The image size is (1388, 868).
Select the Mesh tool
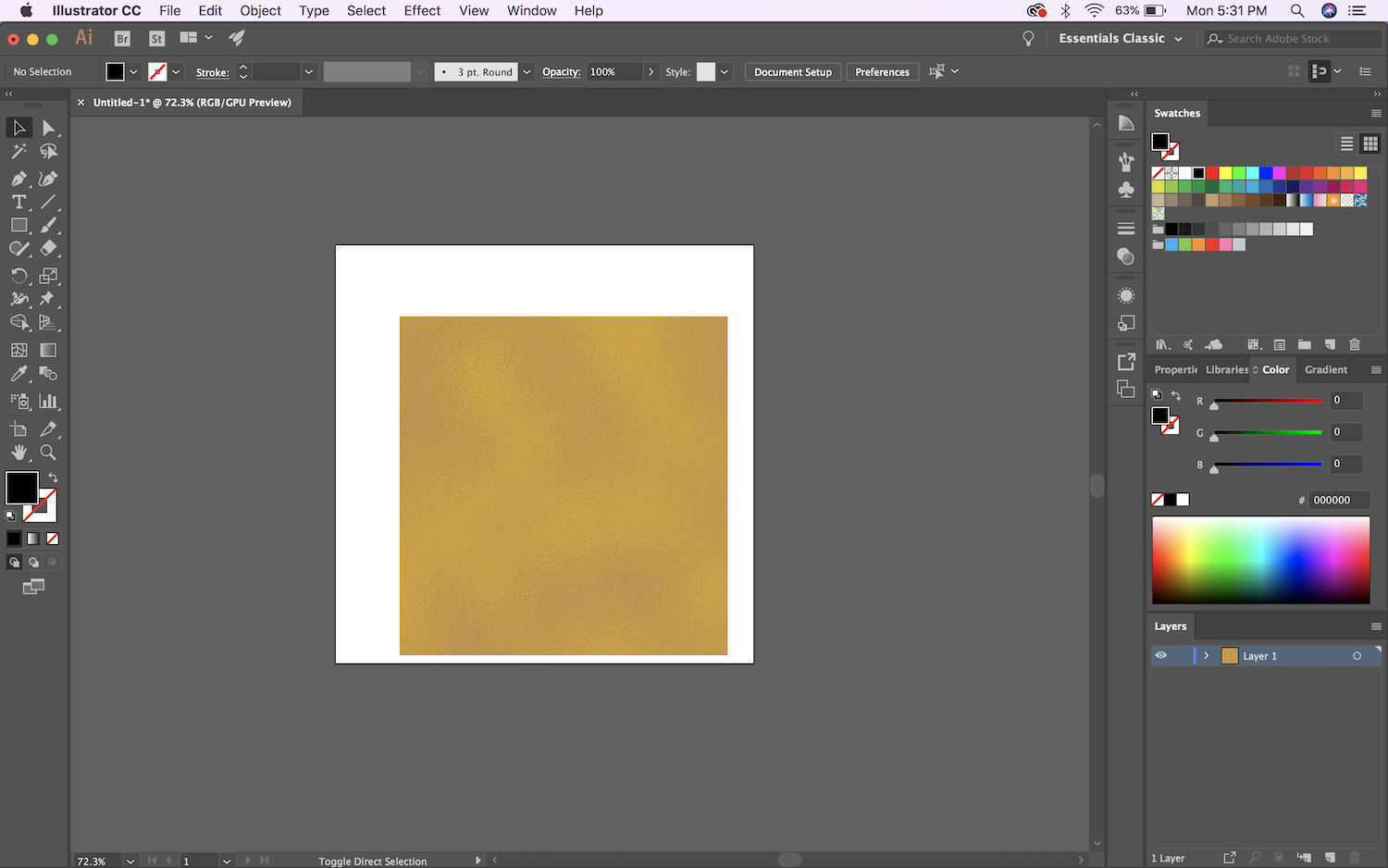point(19,350)
